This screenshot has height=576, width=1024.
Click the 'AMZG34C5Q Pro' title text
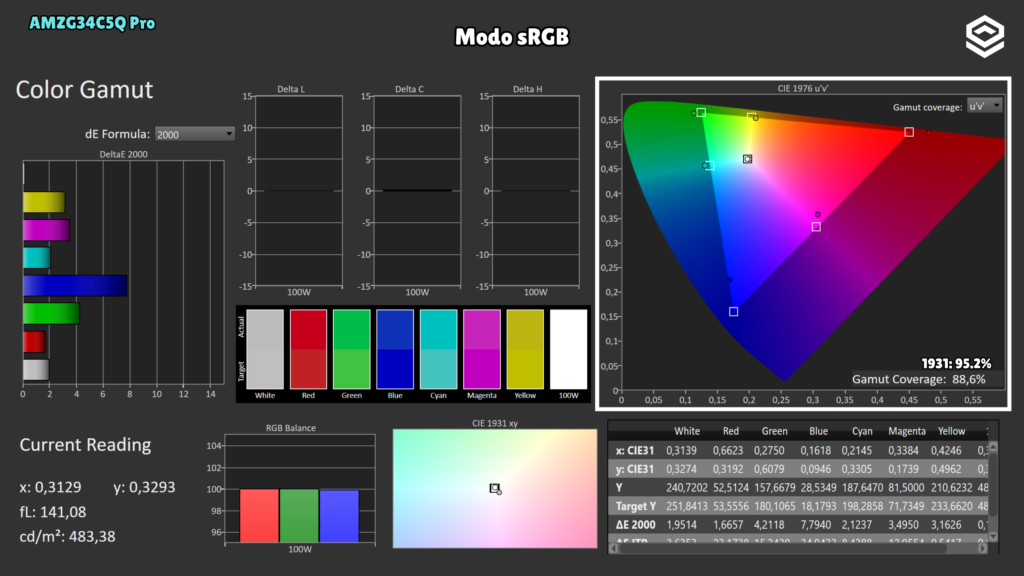click(x=92, y=24)
